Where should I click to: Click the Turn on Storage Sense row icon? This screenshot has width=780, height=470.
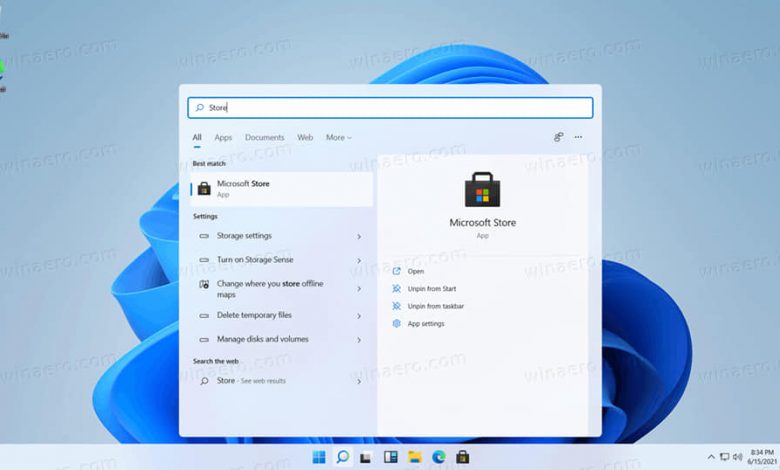point(204,260)
